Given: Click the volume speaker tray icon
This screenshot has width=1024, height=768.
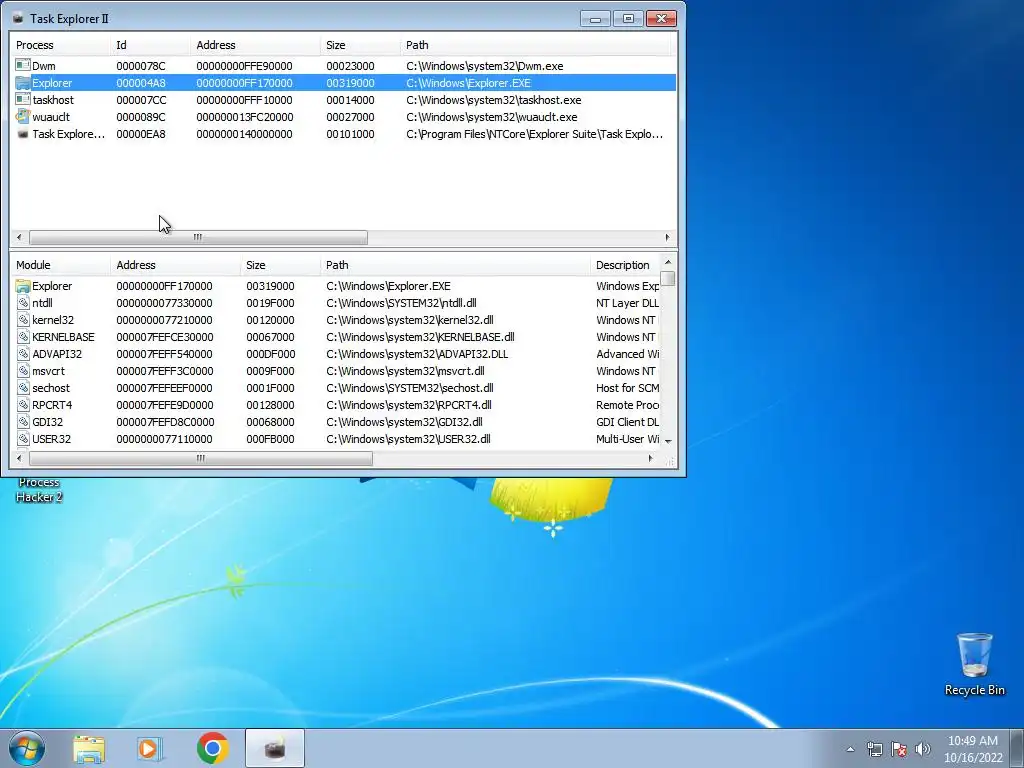Looking at the screenshot, I should tap(923, 749).
